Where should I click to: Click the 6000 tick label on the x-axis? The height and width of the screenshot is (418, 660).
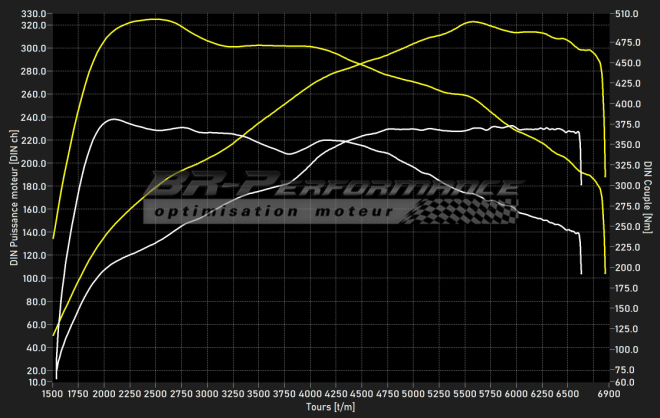coord(517,394)
